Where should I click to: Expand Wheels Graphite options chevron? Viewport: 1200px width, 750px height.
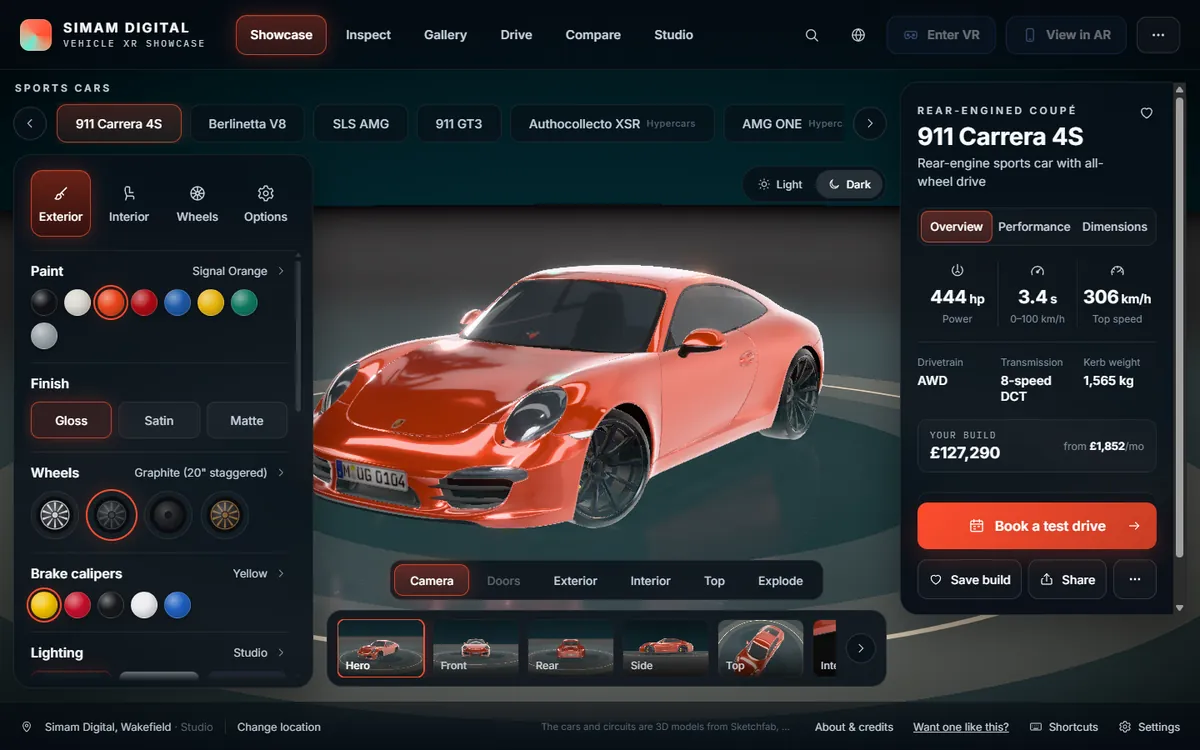tap(281, 472)
